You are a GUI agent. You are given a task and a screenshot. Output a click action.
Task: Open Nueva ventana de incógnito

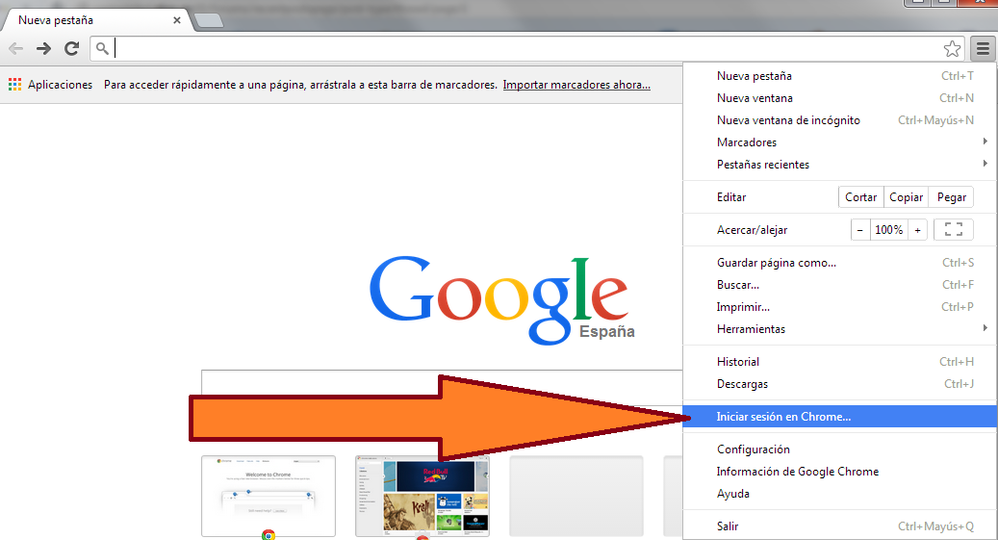point(840,120)
